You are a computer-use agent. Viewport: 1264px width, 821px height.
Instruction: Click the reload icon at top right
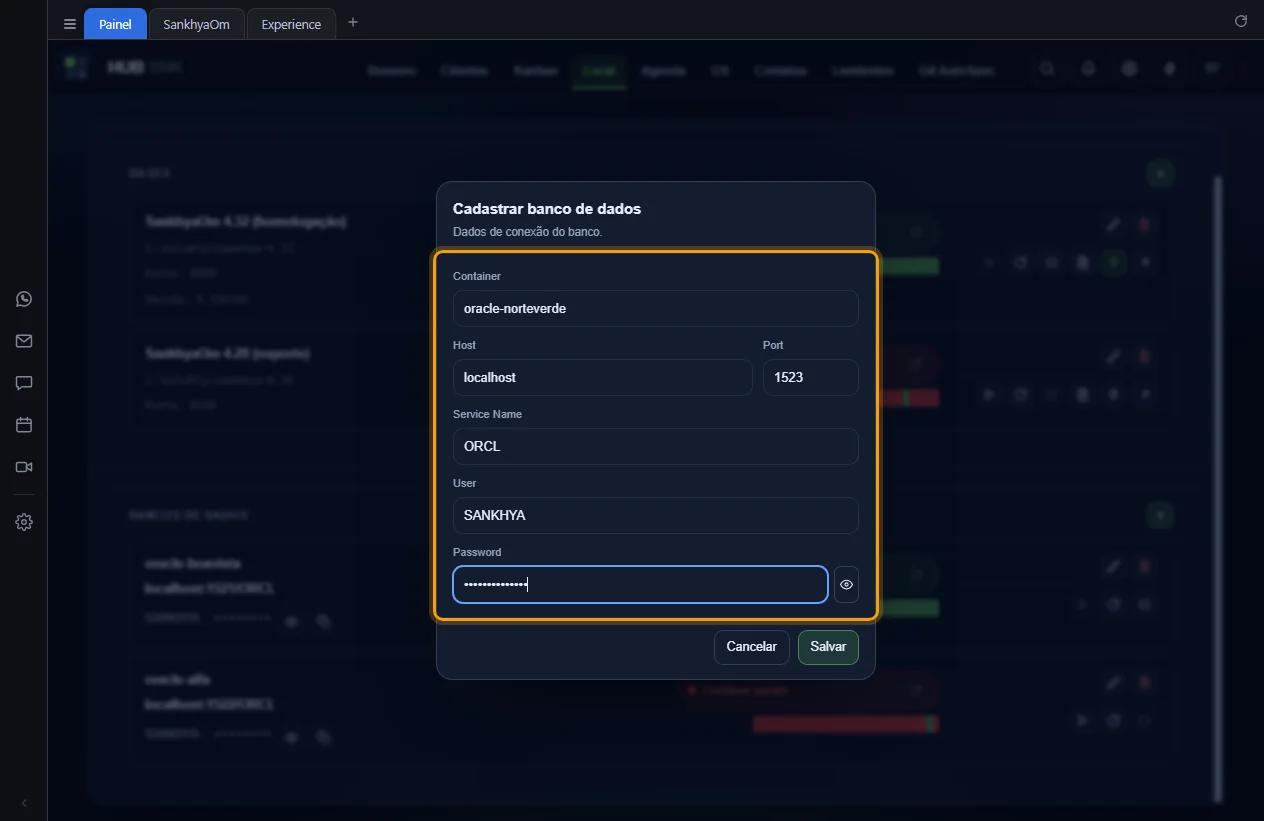click(x=1241, y=21)
